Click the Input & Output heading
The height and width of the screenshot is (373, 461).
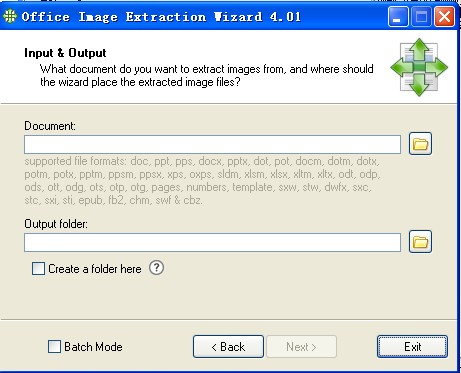coord(65,53)
